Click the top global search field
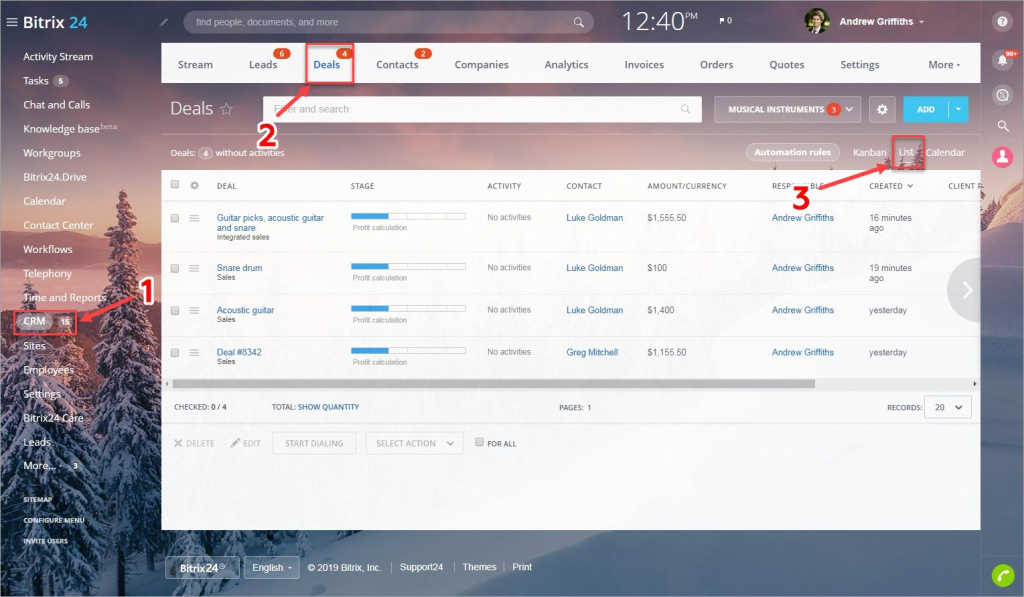Viewport: 1024px width, 597px height. click(388, 22)
